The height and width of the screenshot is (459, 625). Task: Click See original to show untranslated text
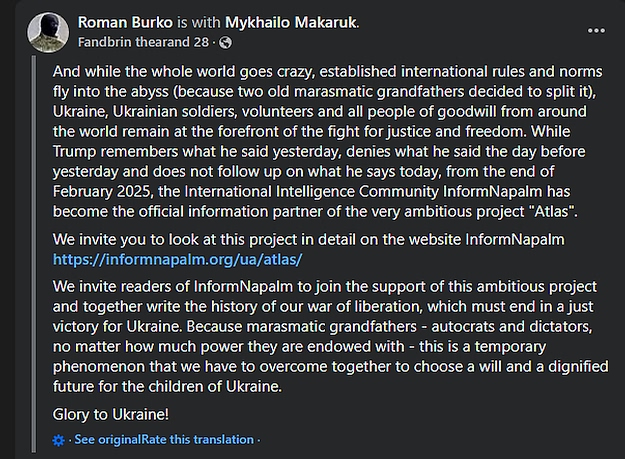coord(108,439)
